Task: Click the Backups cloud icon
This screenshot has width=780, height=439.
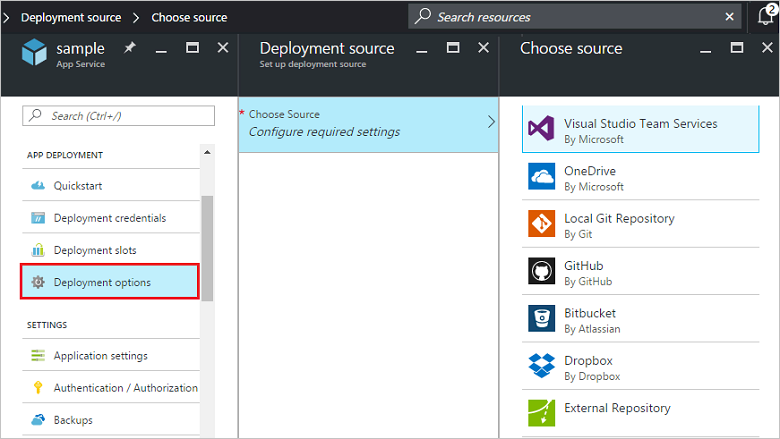Action: [38, 420]
